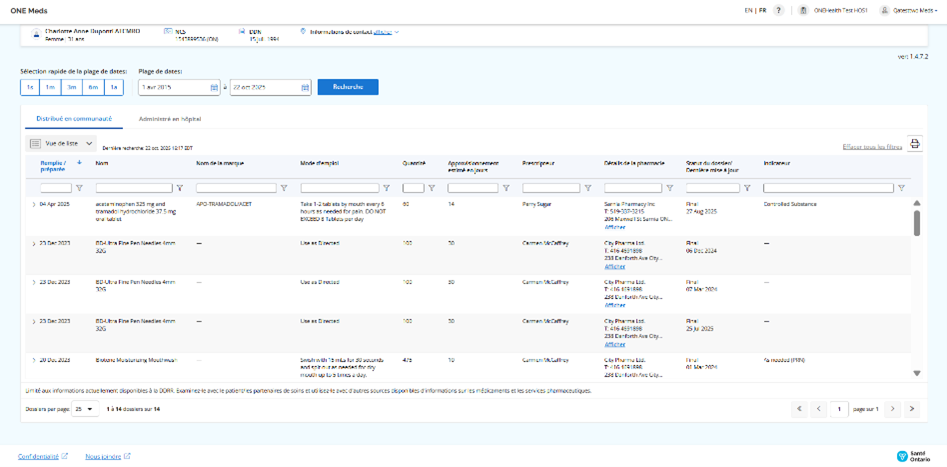
Task: Open the help question mark icon
Action: point(778,10)
